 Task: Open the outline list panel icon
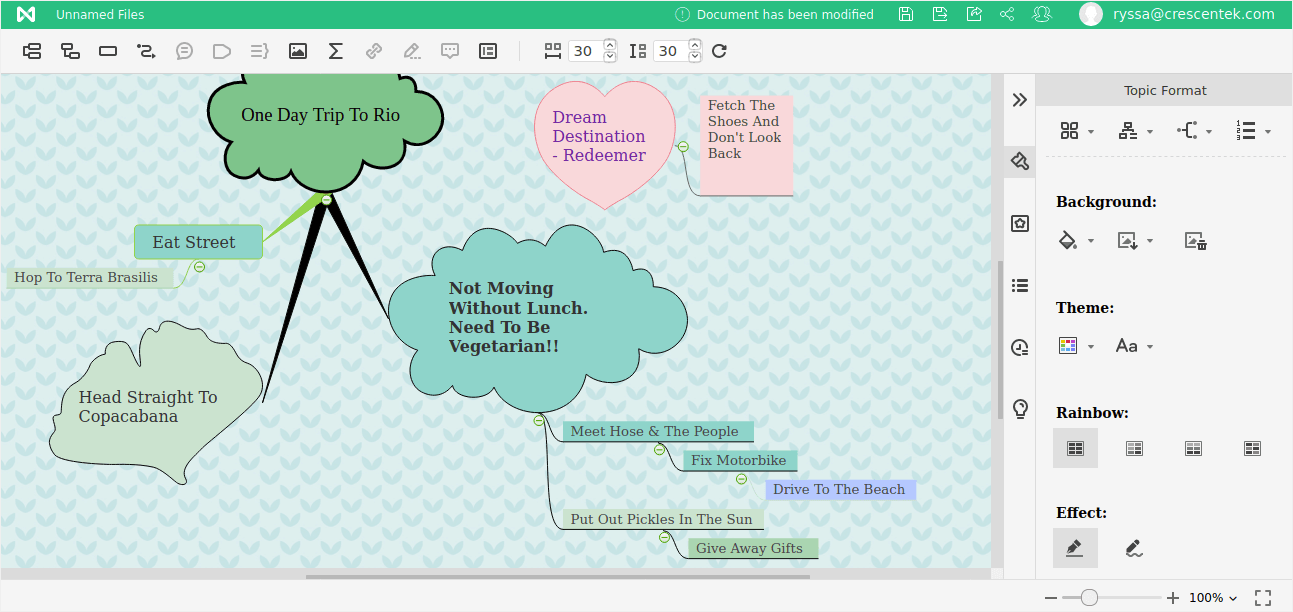coord(1019,285)
